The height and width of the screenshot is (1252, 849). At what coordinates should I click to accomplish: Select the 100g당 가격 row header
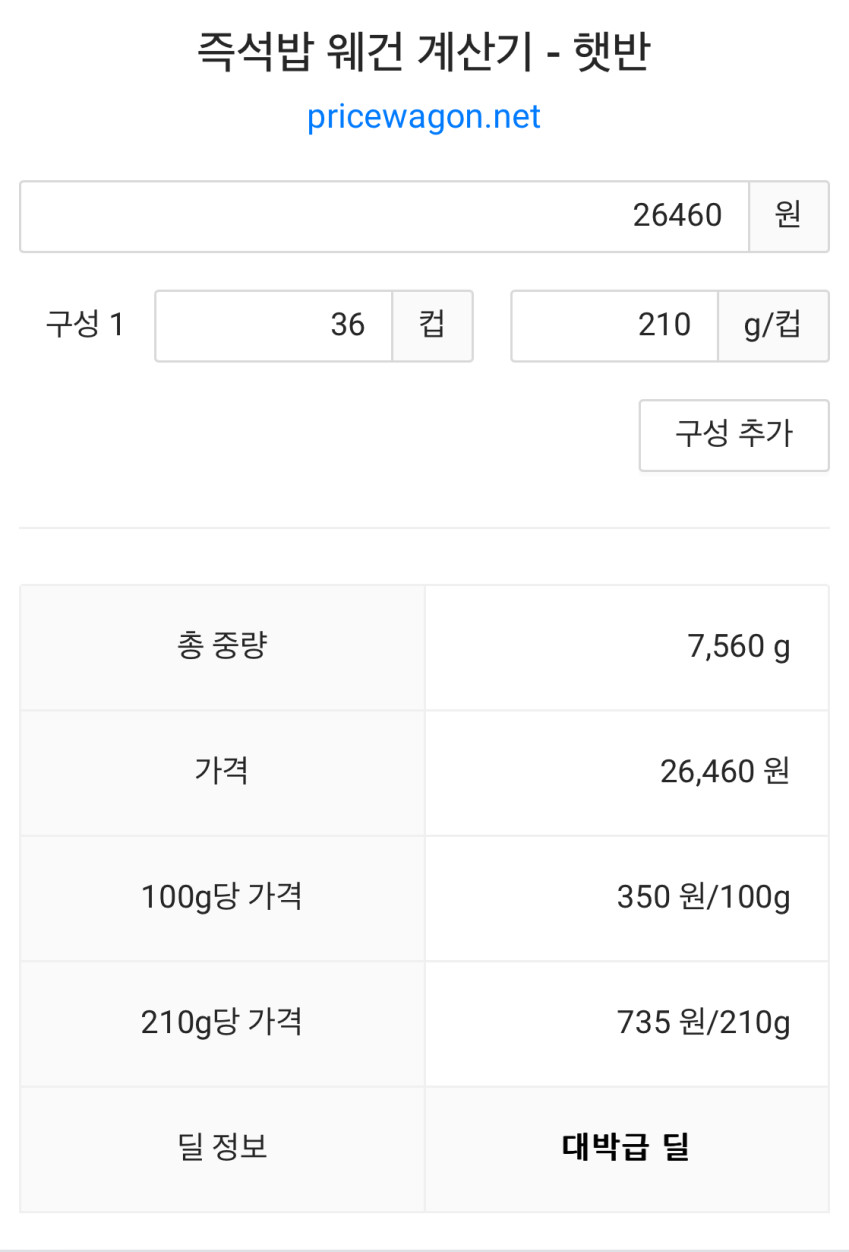222,897
